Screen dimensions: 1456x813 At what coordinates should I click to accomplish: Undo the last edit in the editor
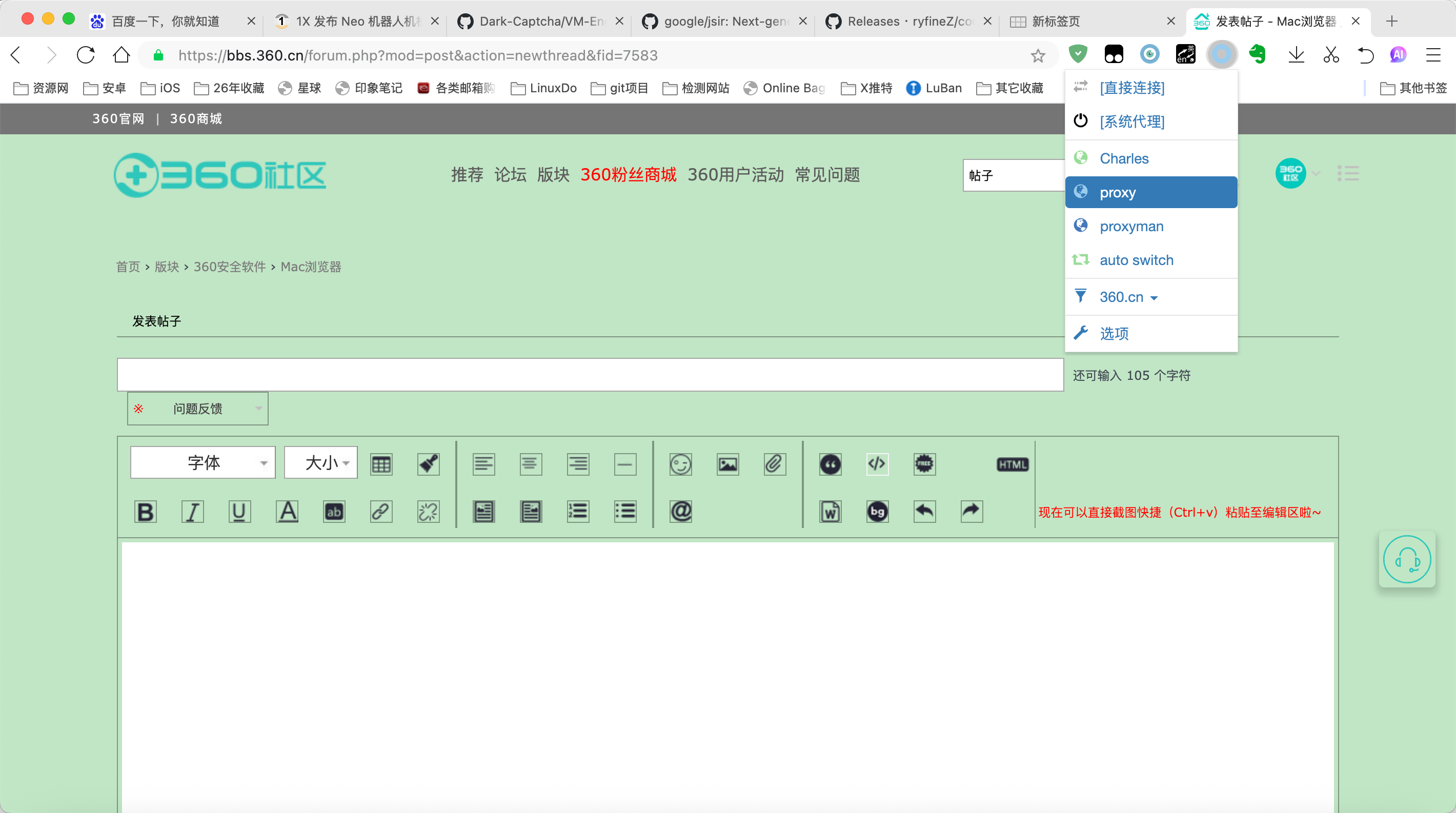(925, 511)
